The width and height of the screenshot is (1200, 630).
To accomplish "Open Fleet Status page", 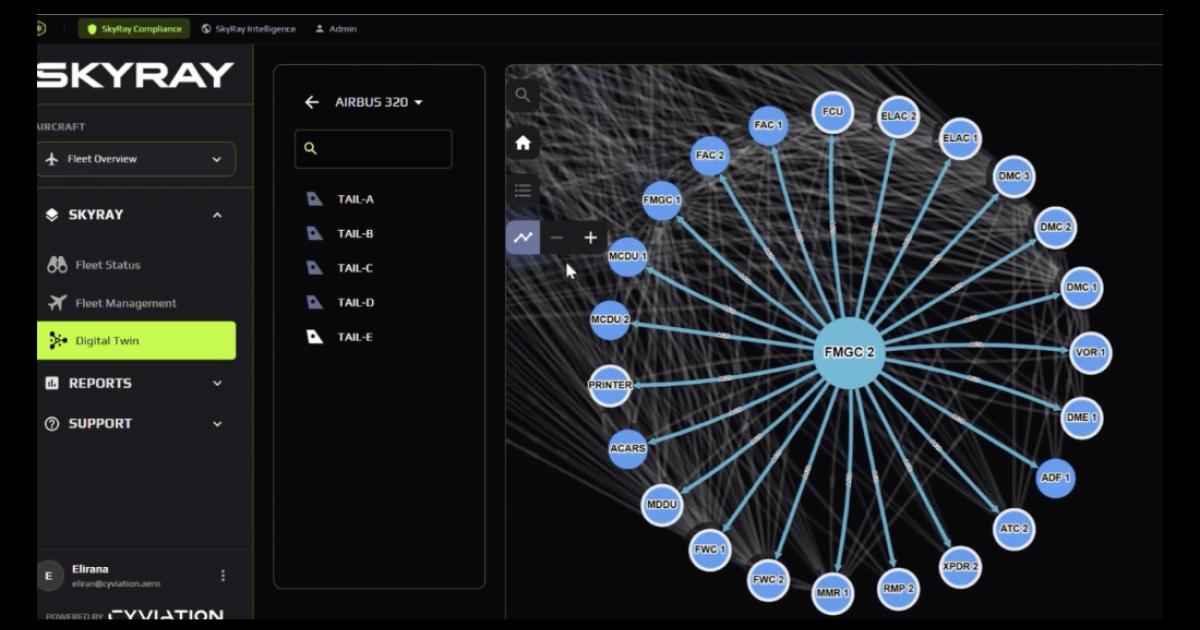I will tap(108, 265).
